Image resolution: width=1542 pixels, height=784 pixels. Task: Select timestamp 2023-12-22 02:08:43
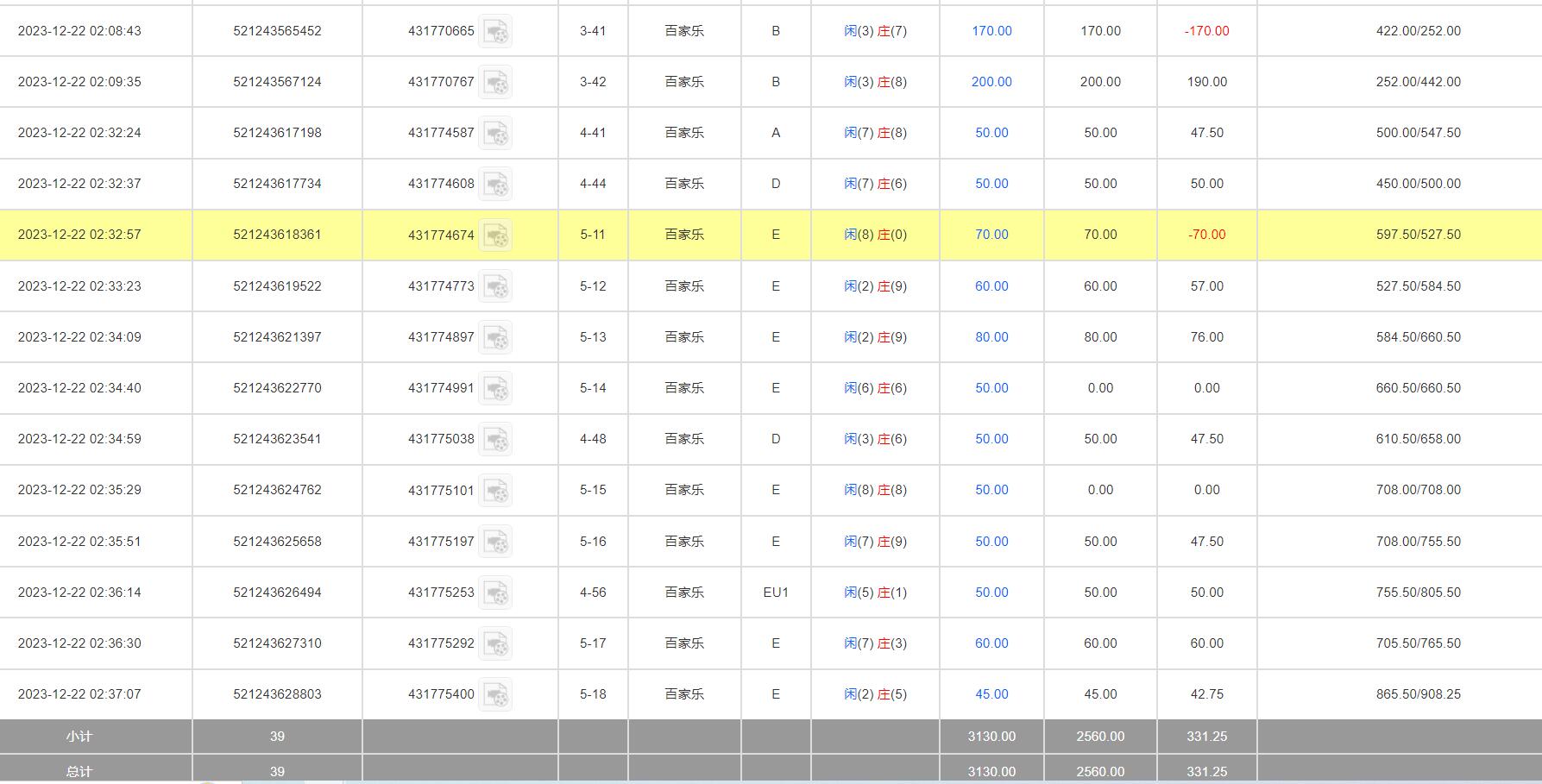pyautogui.click(x=79, y=31)
